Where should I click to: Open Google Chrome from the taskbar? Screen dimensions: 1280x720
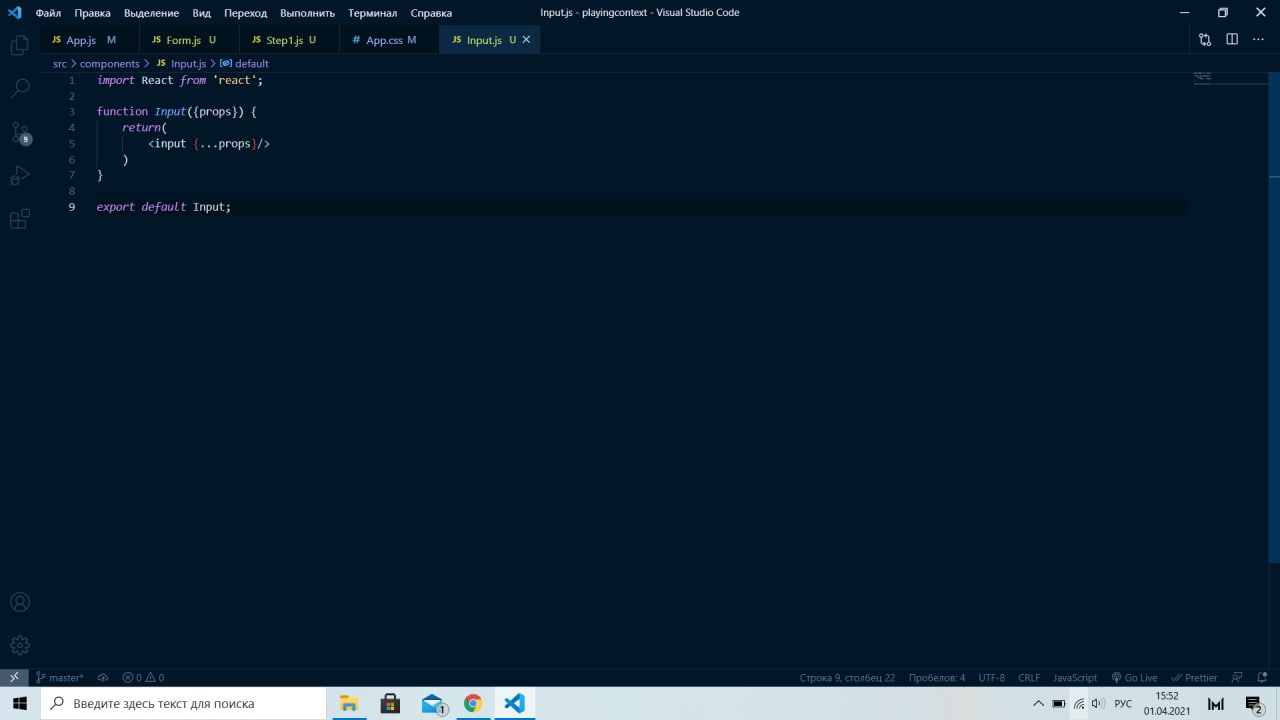(473, 703)
